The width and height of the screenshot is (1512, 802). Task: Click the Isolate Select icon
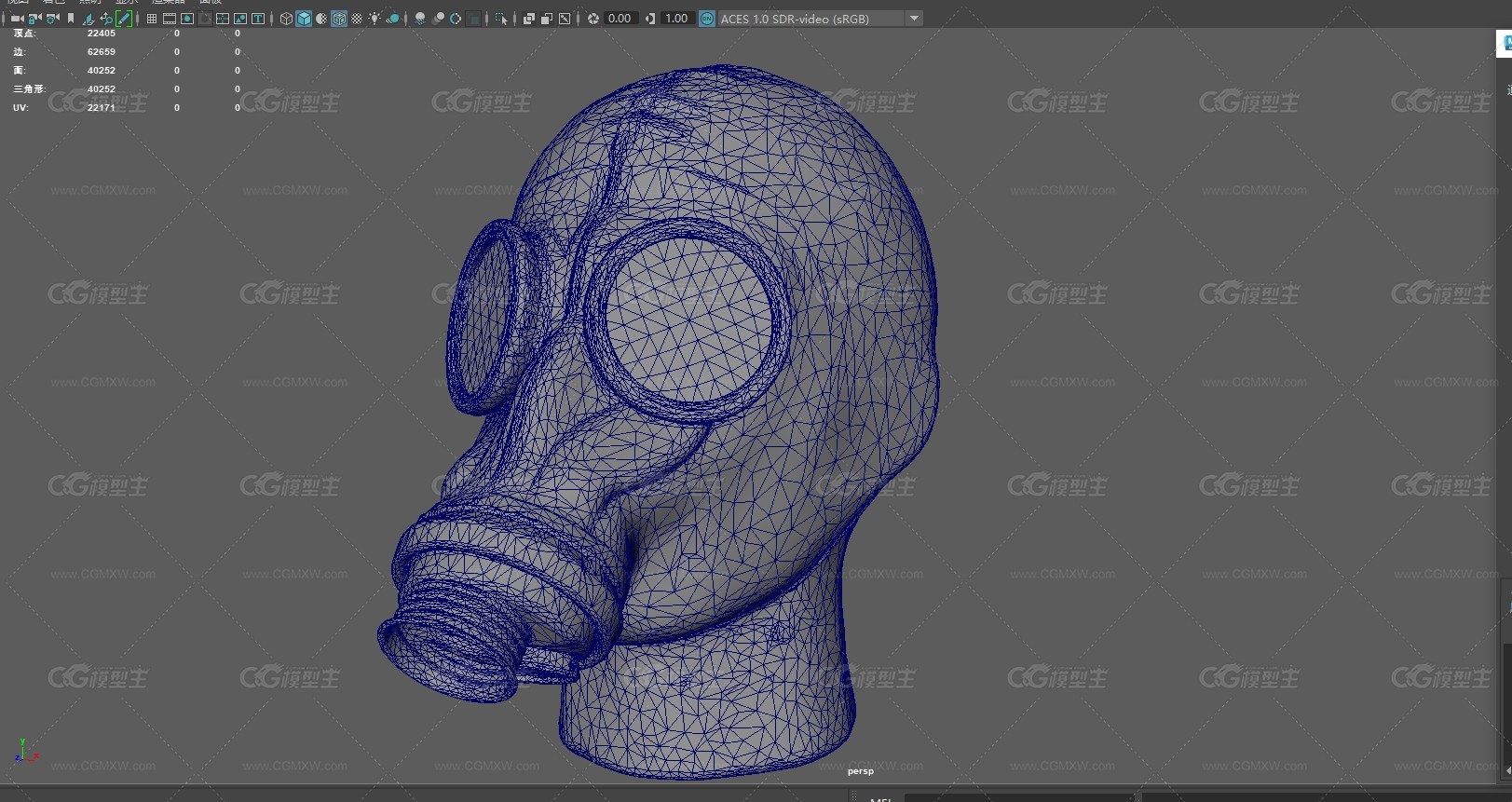pyautogui.click(x=501, y=19)
